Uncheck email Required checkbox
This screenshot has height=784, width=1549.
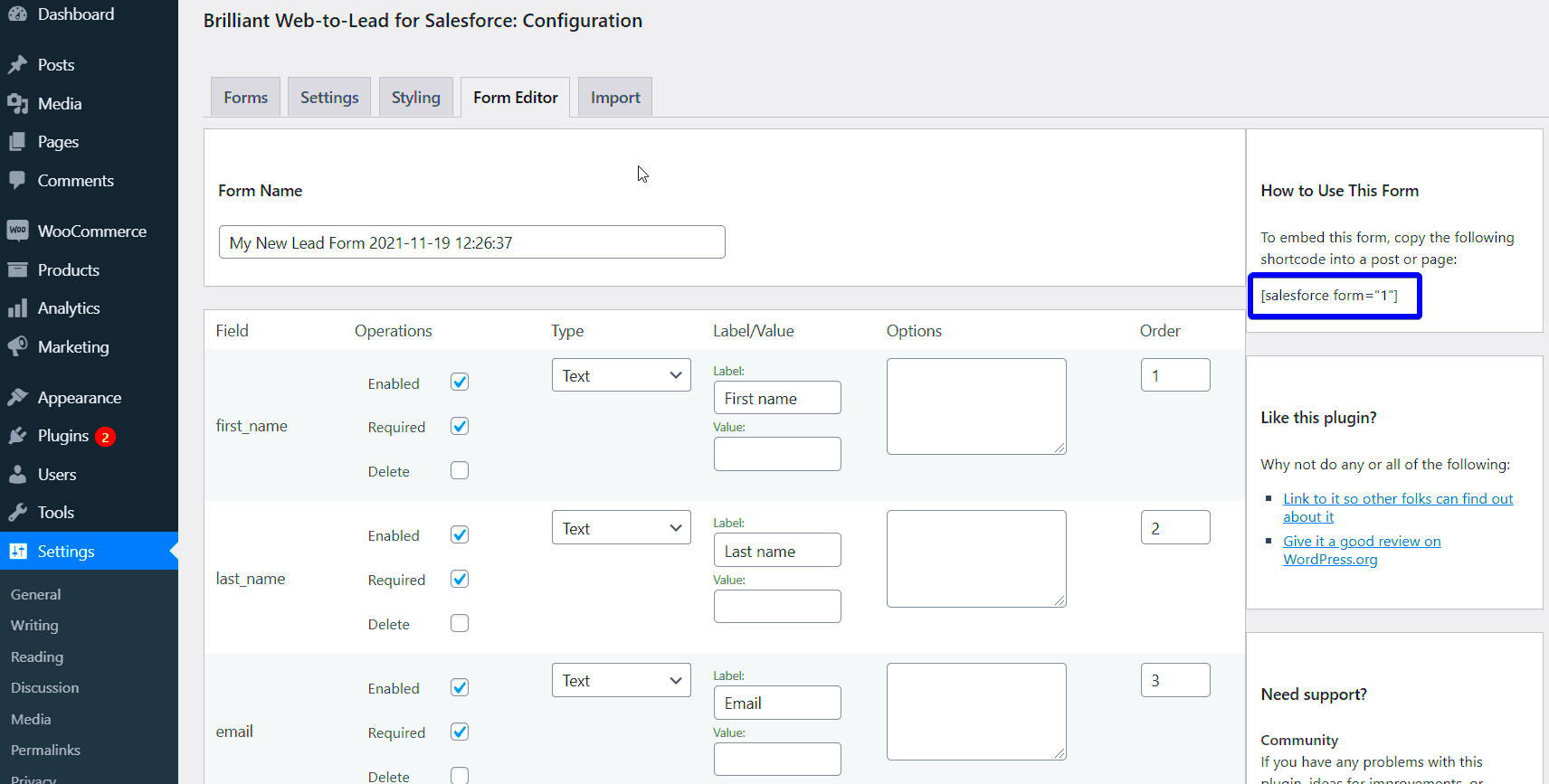[460, 732]
